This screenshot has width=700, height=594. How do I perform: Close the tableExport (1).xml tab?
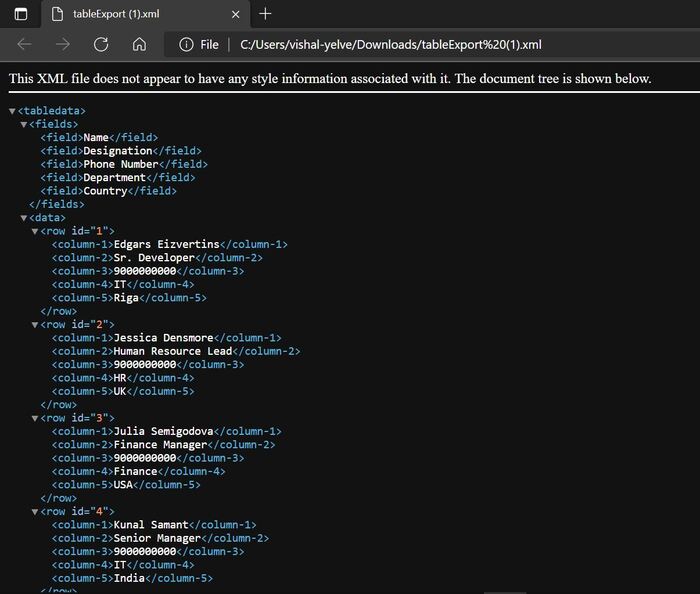pyautogui.click(x=236, y=14)
